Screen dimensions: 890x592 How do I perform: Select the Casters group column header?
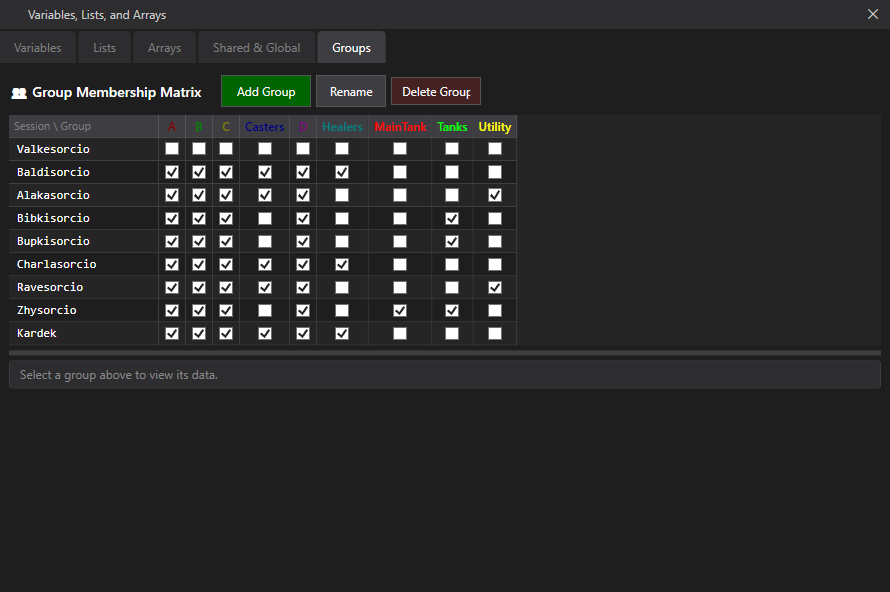265,127
